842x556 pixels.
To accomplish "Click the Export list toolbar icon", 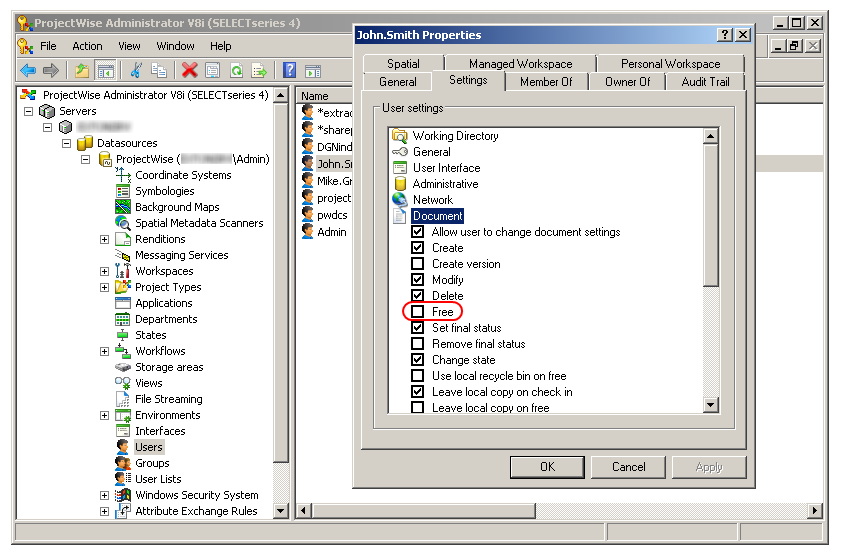I will click(259, 70).
